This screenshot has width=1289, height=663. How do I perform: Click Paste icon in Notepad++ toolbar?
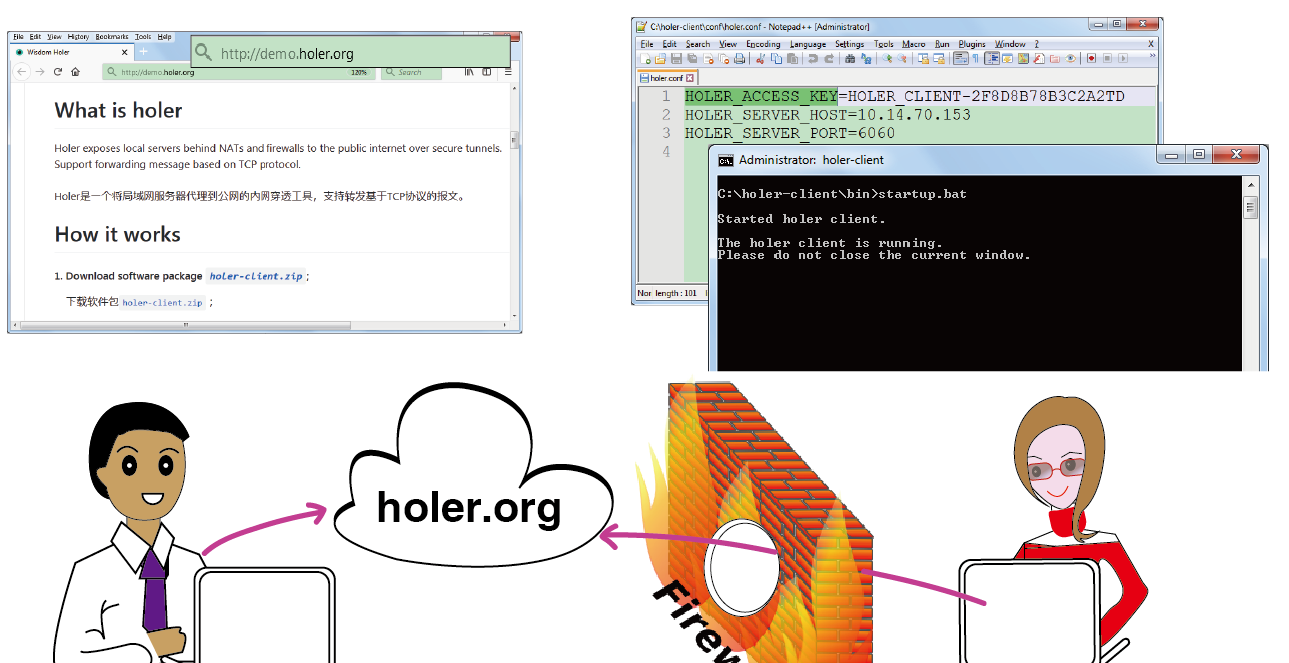point(792,58)
